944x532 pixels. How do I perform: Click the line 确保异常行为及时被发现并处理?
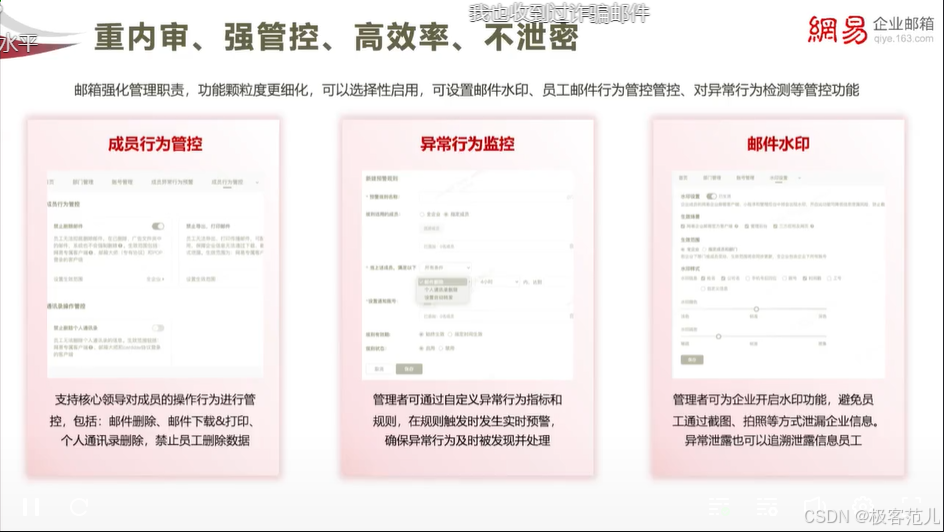[x=467, y=441]
